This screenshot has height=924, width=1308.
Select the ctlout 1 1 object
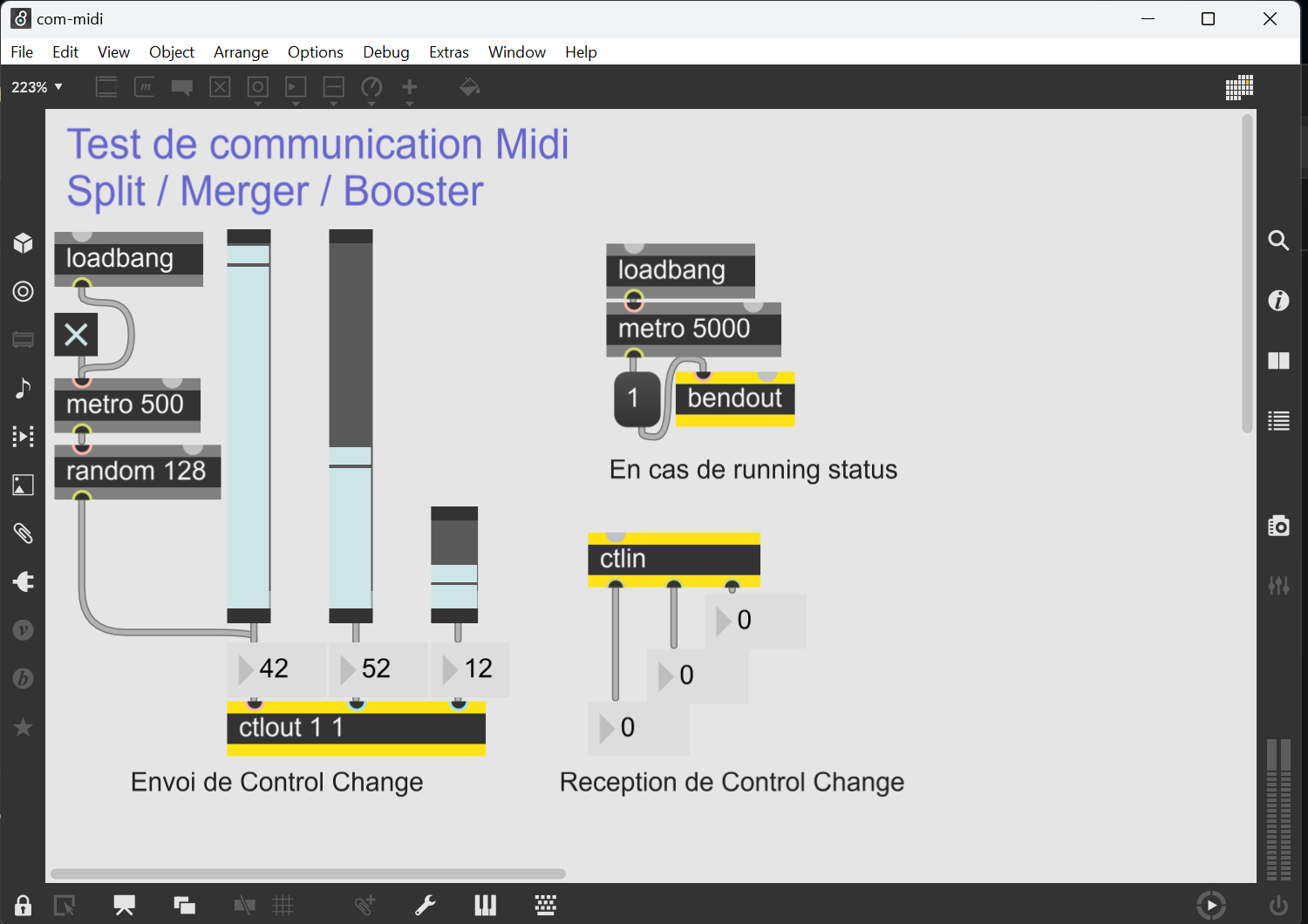pos(356,728)
